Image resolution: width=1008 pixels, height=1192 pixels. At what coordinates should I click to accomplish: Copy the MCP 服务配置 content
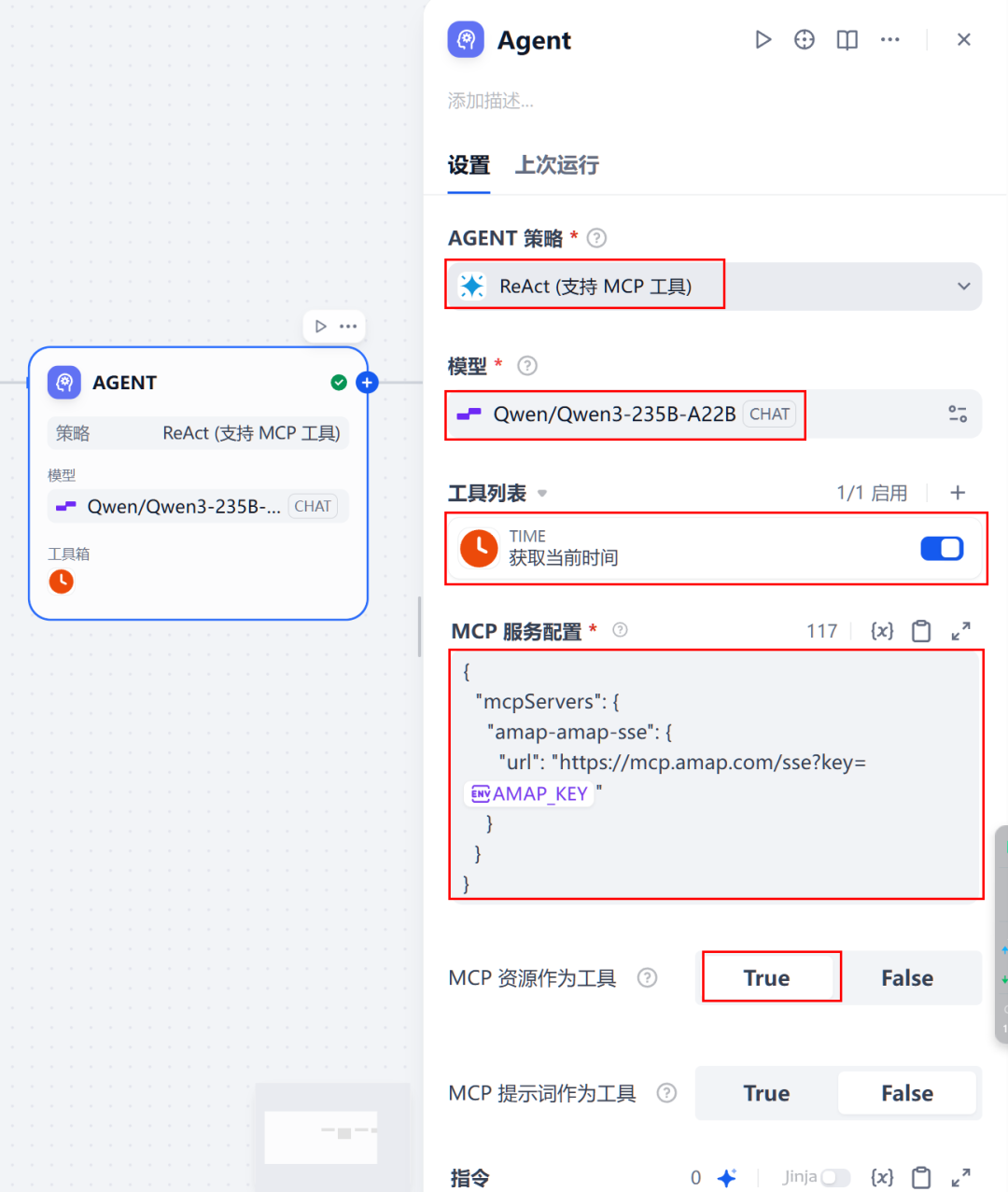pyautogui.click(x=921, y=631)
